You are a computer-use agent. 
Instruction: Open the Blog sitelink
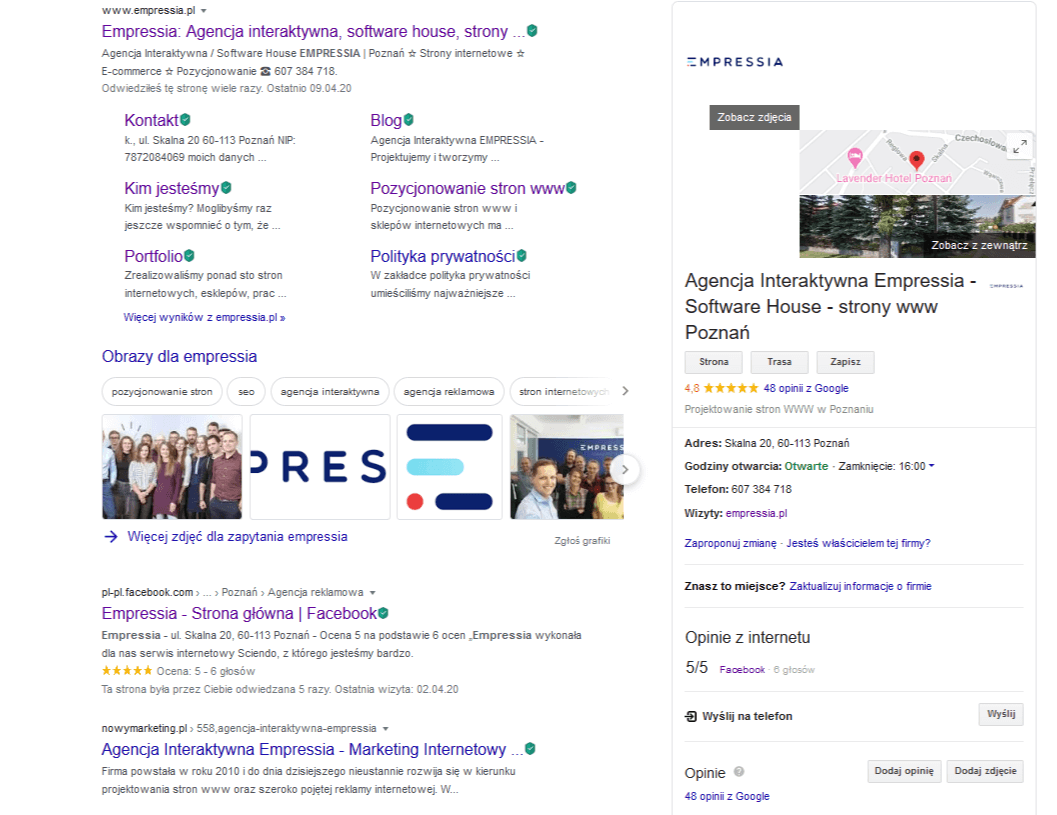(x=386, y=120)
